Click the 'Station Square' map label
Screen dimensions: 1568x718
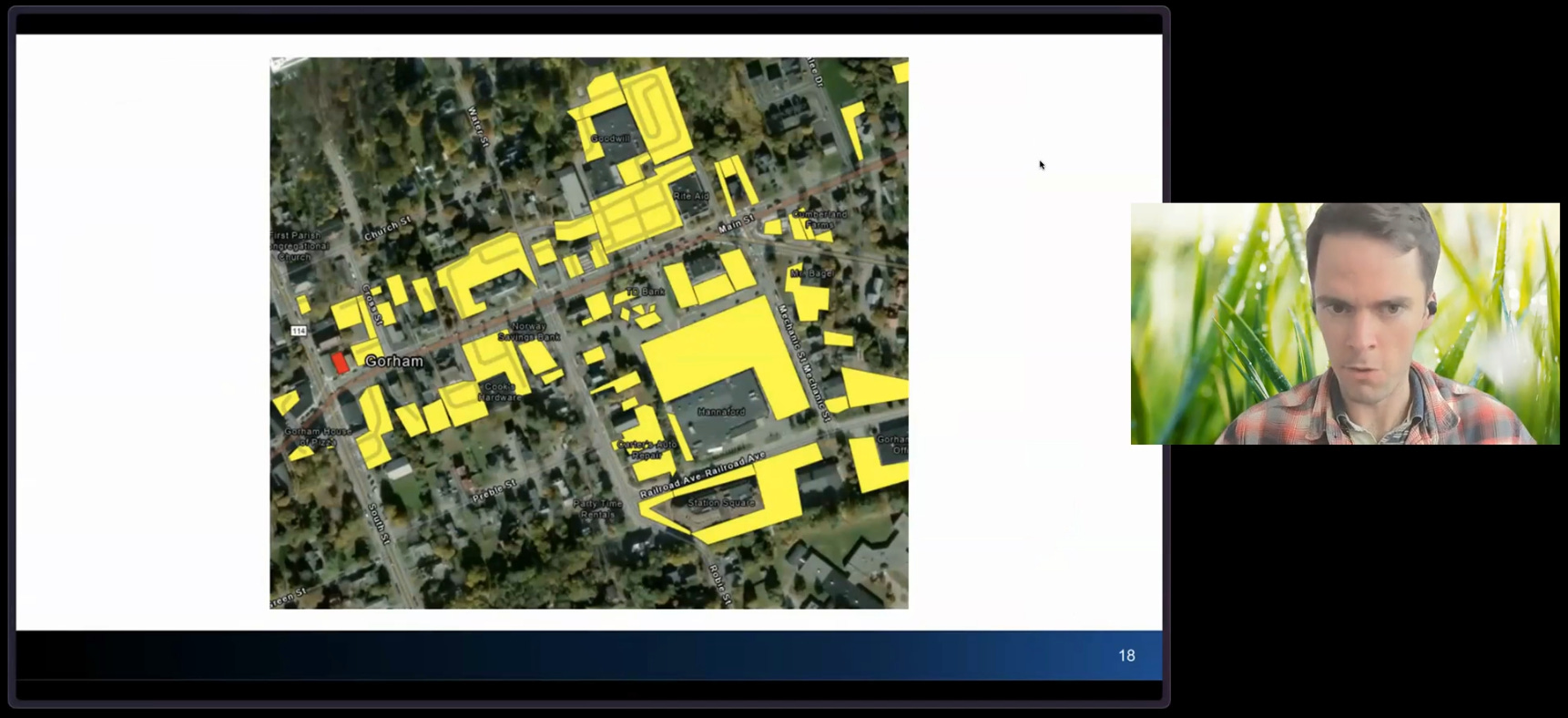(x=720, y=502)
